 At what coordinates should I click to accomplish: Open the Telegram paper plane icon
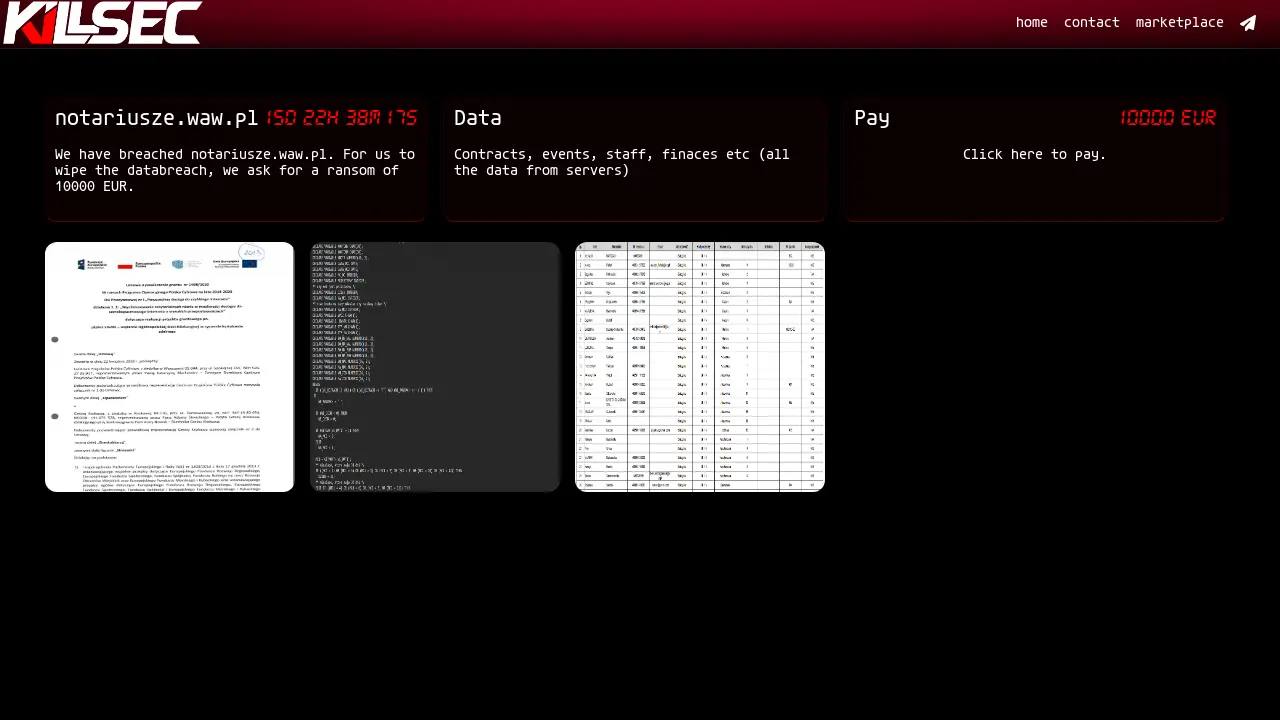1248,23
